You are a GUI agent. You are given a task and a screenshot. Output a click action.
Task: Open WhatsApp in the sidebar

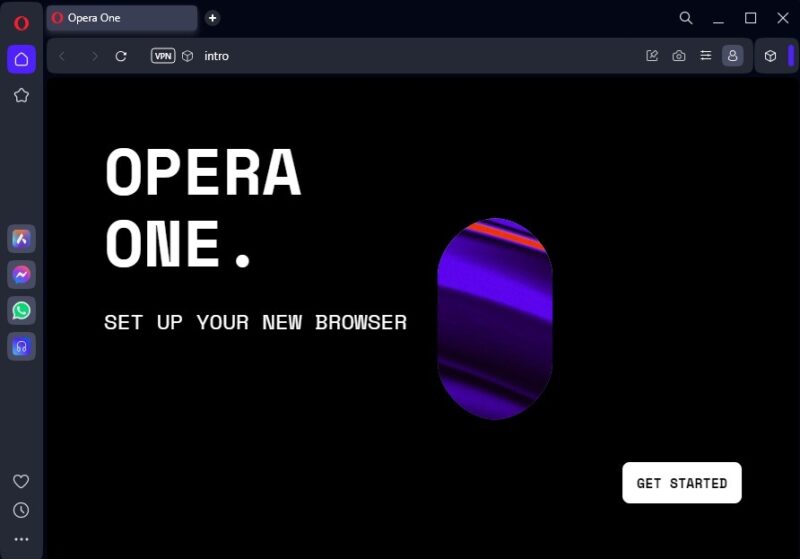pos(21,310)
